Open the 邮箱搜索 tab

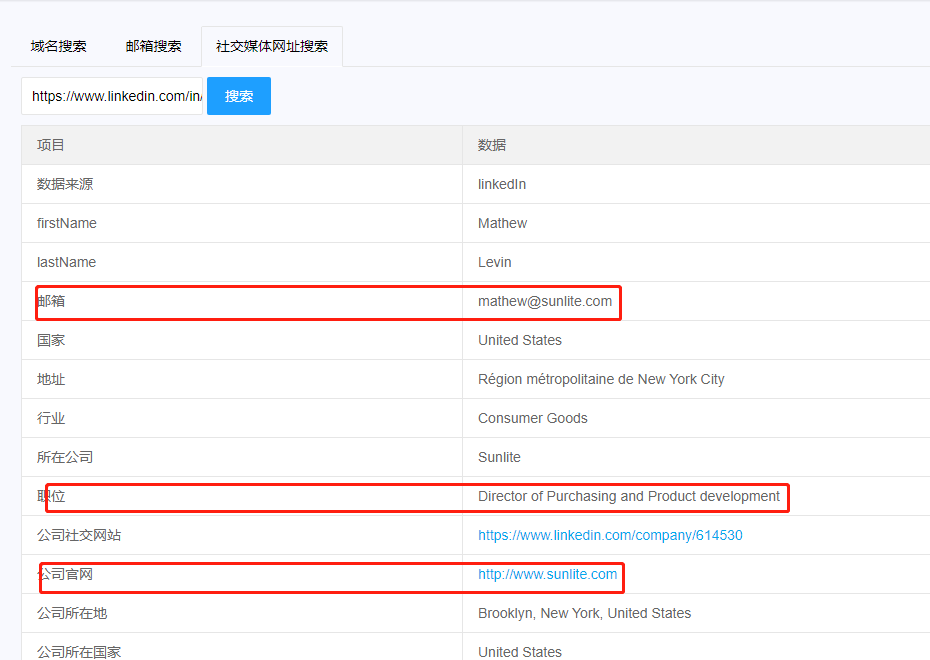(153, 46)
